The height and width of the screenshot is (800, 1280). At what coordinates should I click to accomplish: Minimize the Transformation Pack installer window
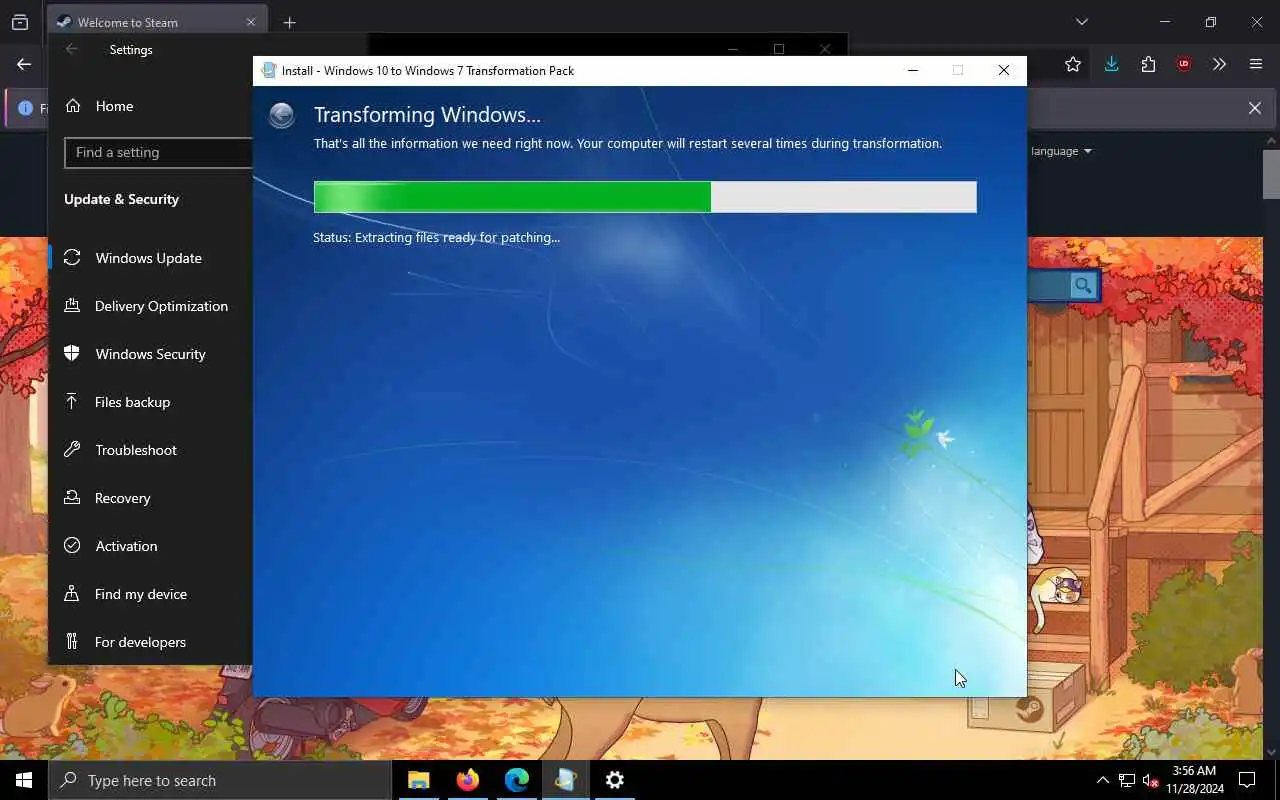click(x=912, y=70)
